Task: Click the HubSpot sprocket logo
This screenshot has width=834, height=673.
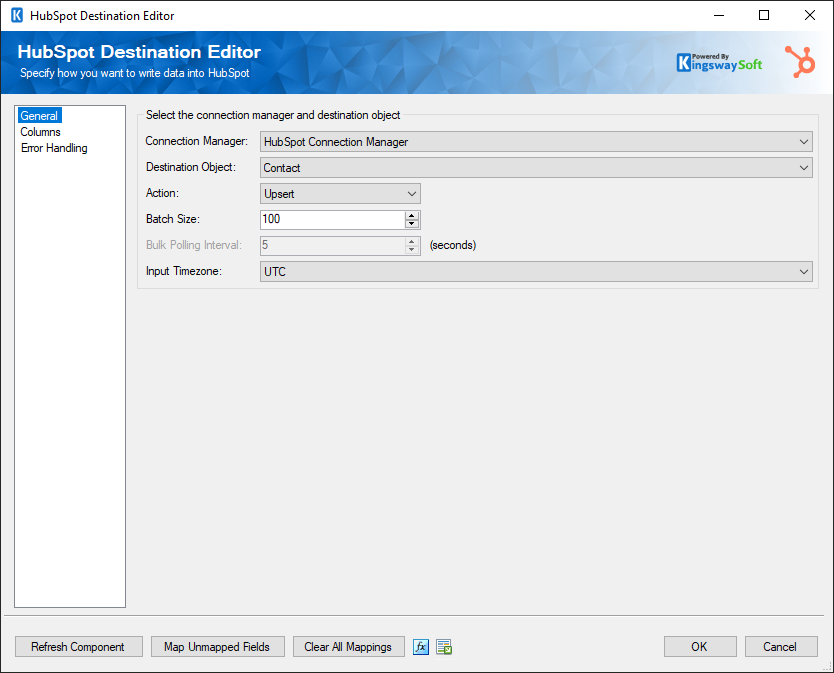Action: click(x=800, y=62)
